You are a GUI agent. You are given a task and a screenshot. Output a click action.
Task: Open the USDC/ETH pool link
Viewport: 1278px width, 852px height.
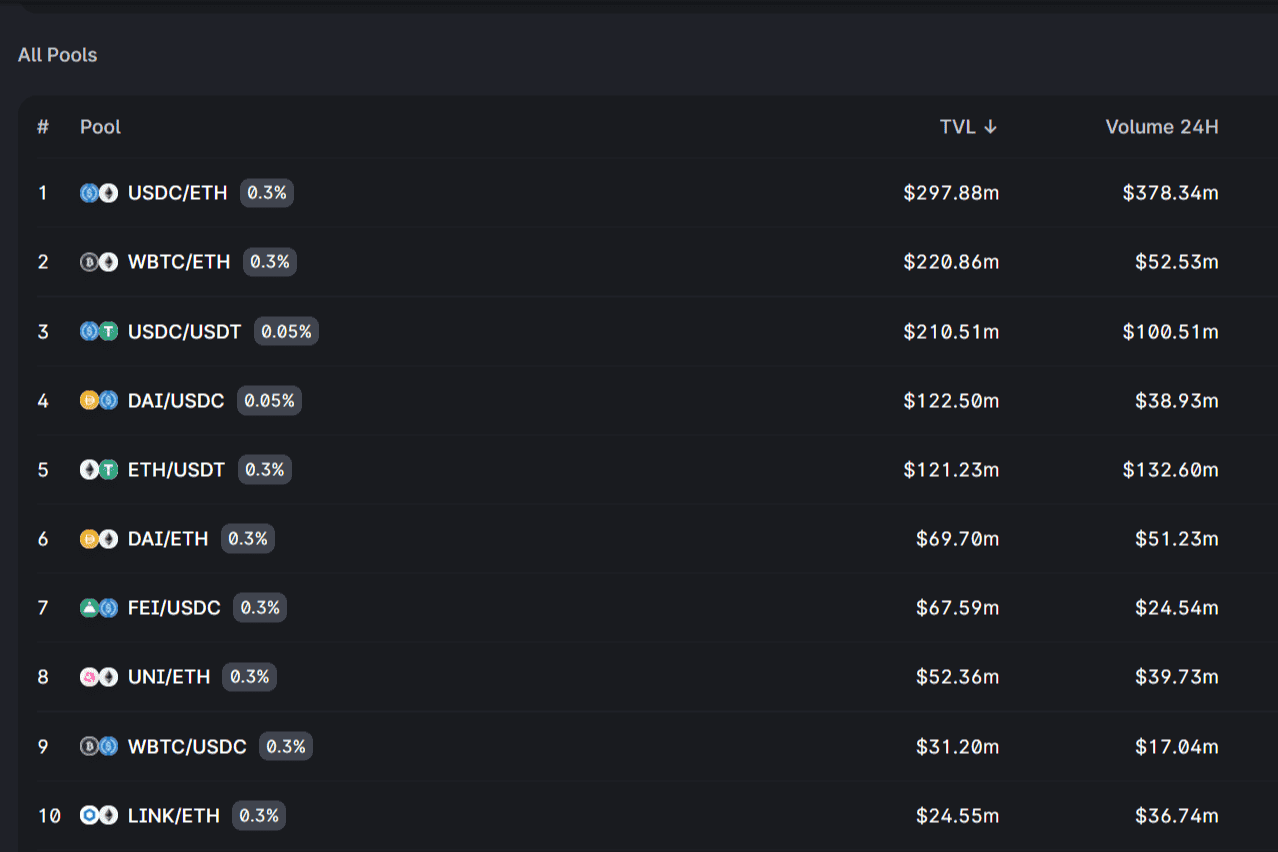[177, 193]
